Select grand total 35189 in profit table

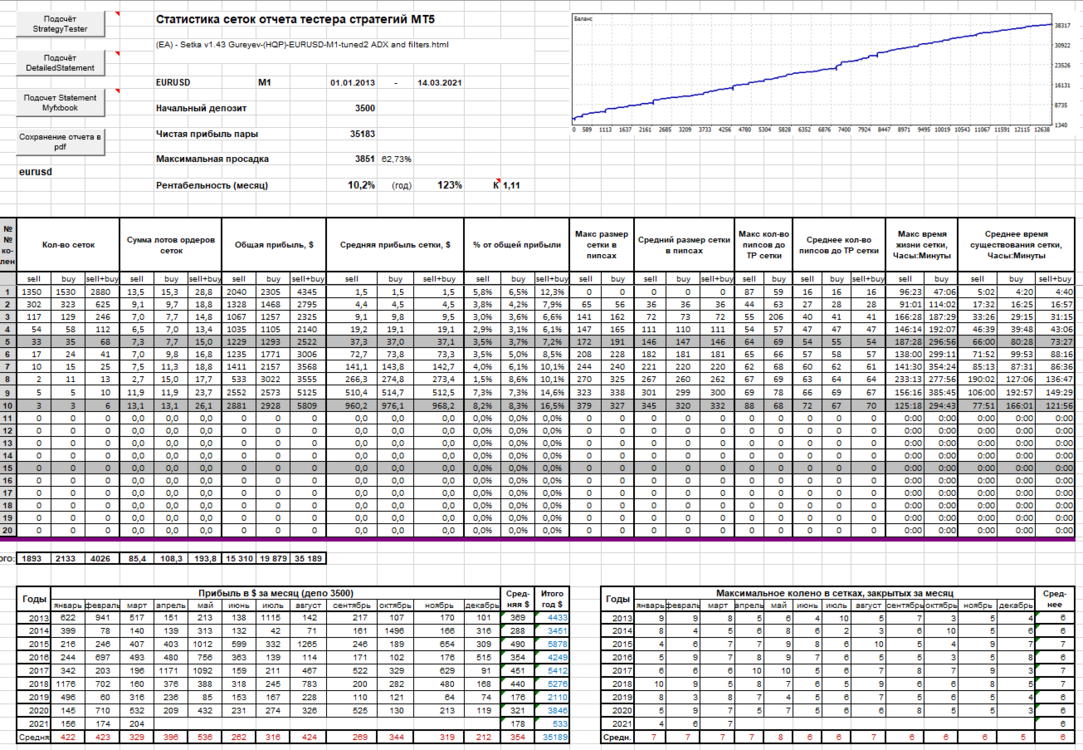tap(552, 738)
